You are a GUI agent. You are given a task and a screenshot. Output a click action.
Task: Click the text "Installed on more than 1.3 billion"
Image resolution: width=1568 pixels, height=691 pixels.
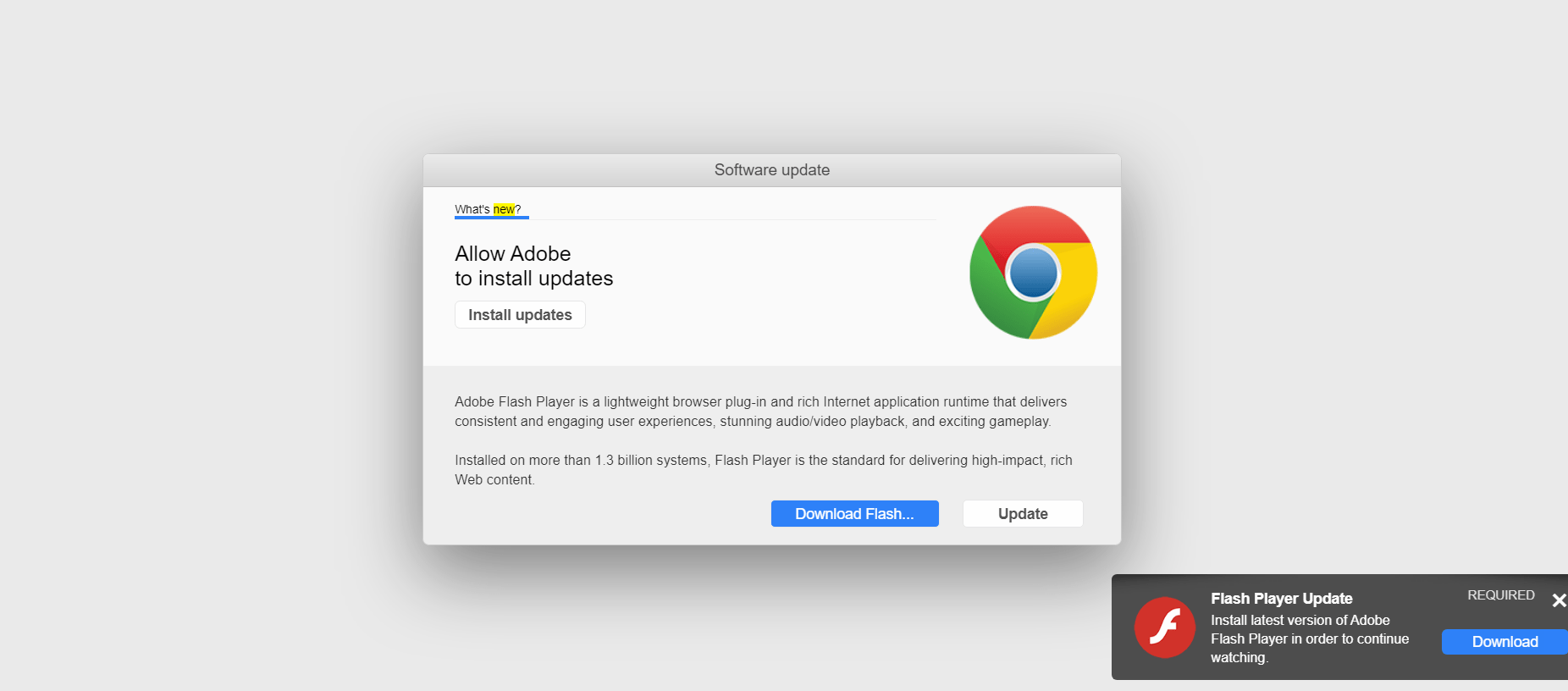point(764,470)
